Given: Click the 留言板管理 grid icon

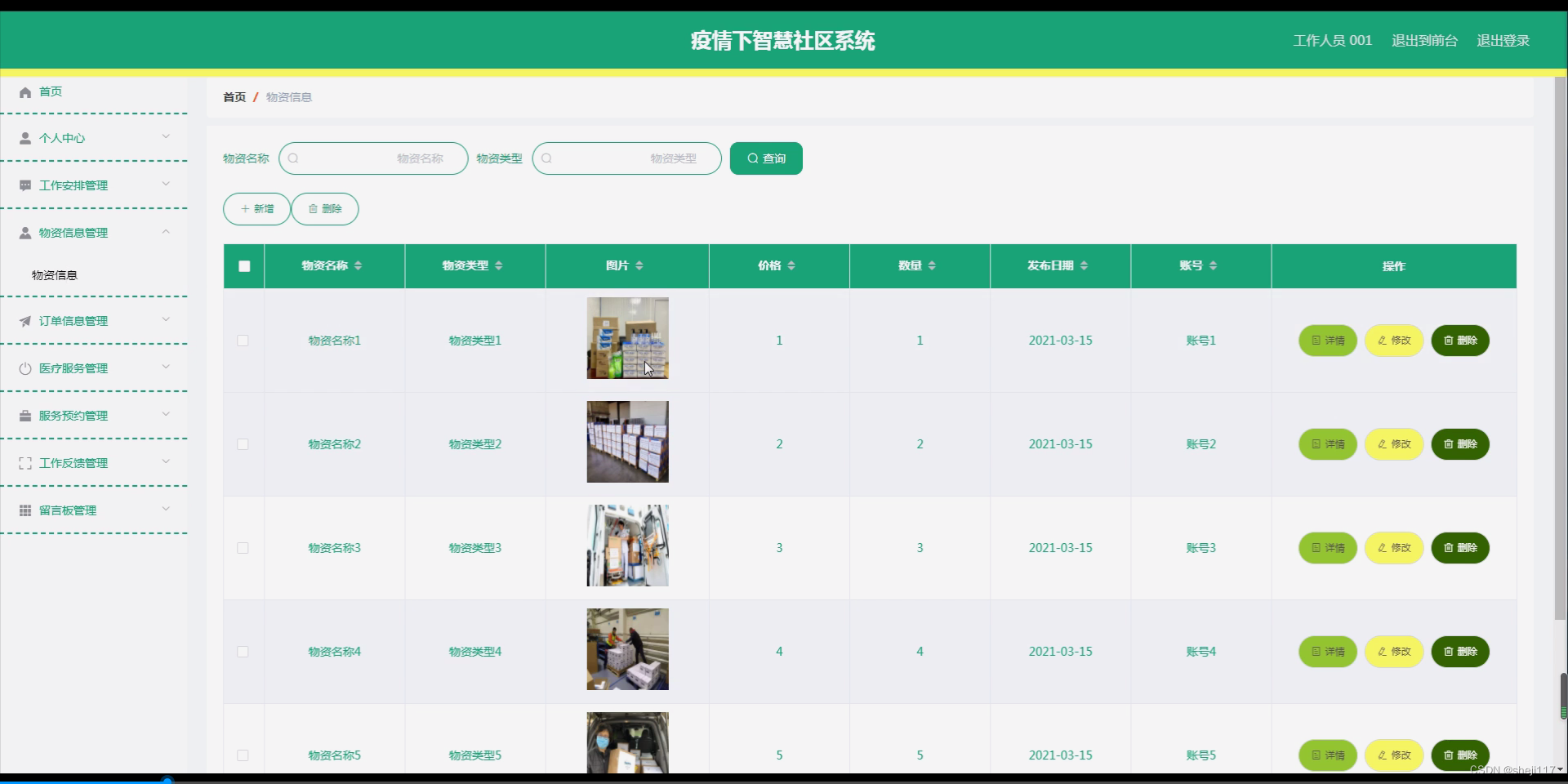Looking at the screenshot, I should 25,511.
